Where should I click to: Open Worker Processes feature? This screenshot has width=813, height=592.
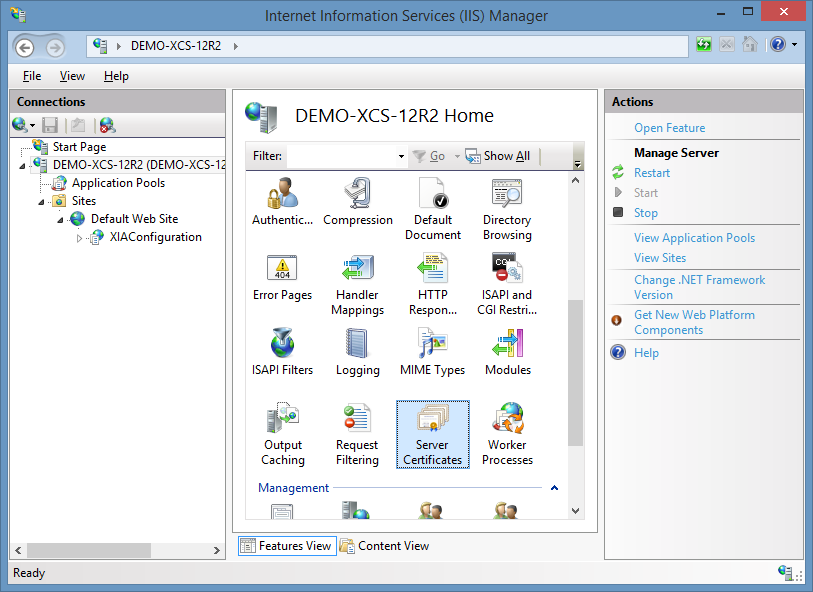tap(507, 434)
